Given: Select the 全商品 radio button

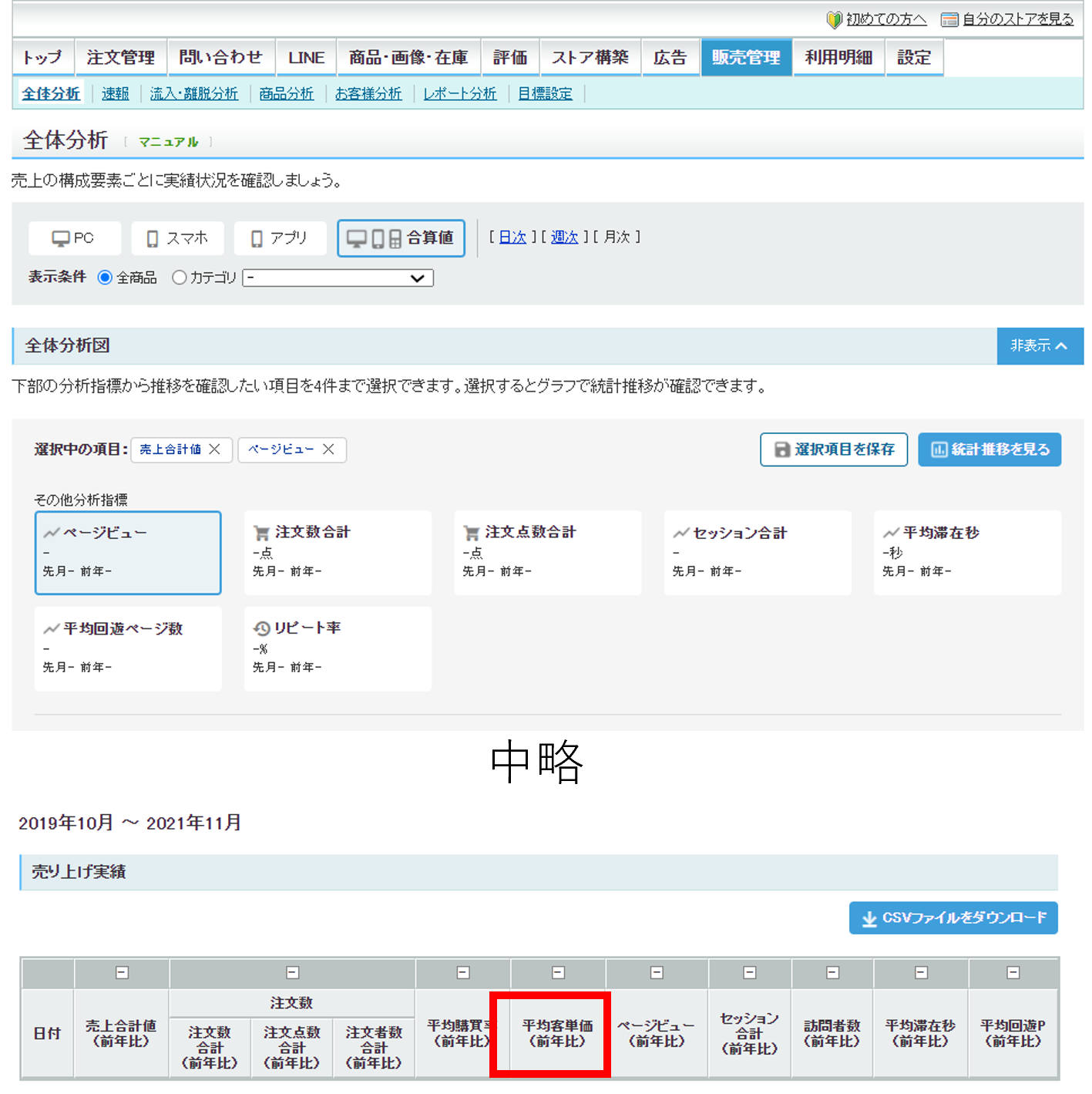Looking at the screenshot, I should click(106, 278).
